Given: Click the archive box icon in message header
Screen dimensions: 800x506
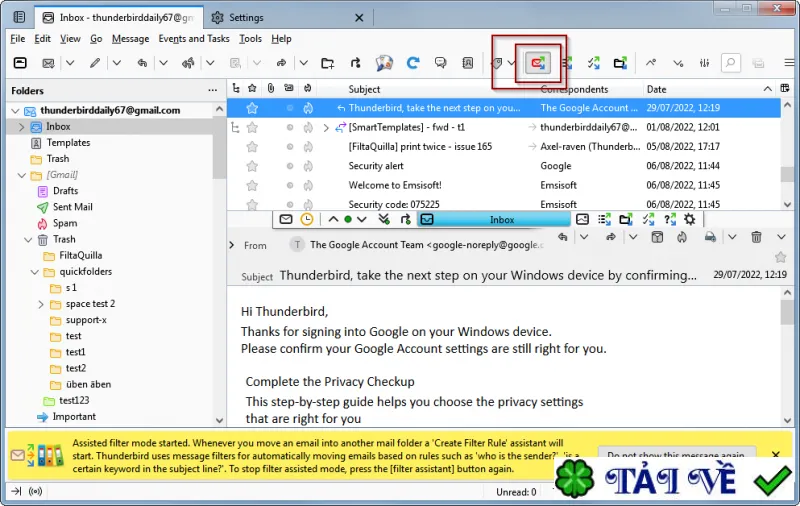Looking at the screenshot, I should coord(657,237).
